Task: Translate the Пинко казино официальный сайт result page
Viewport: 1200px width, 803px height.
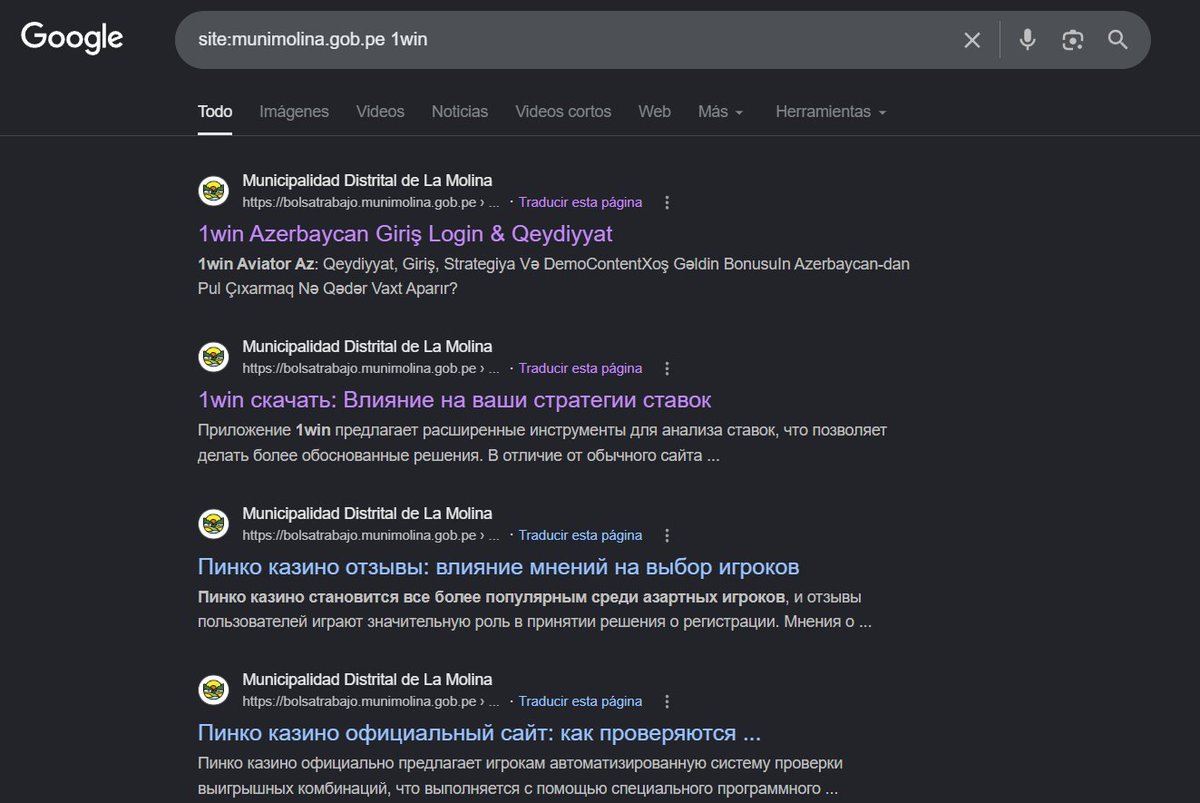Action: tap(580, 701)
